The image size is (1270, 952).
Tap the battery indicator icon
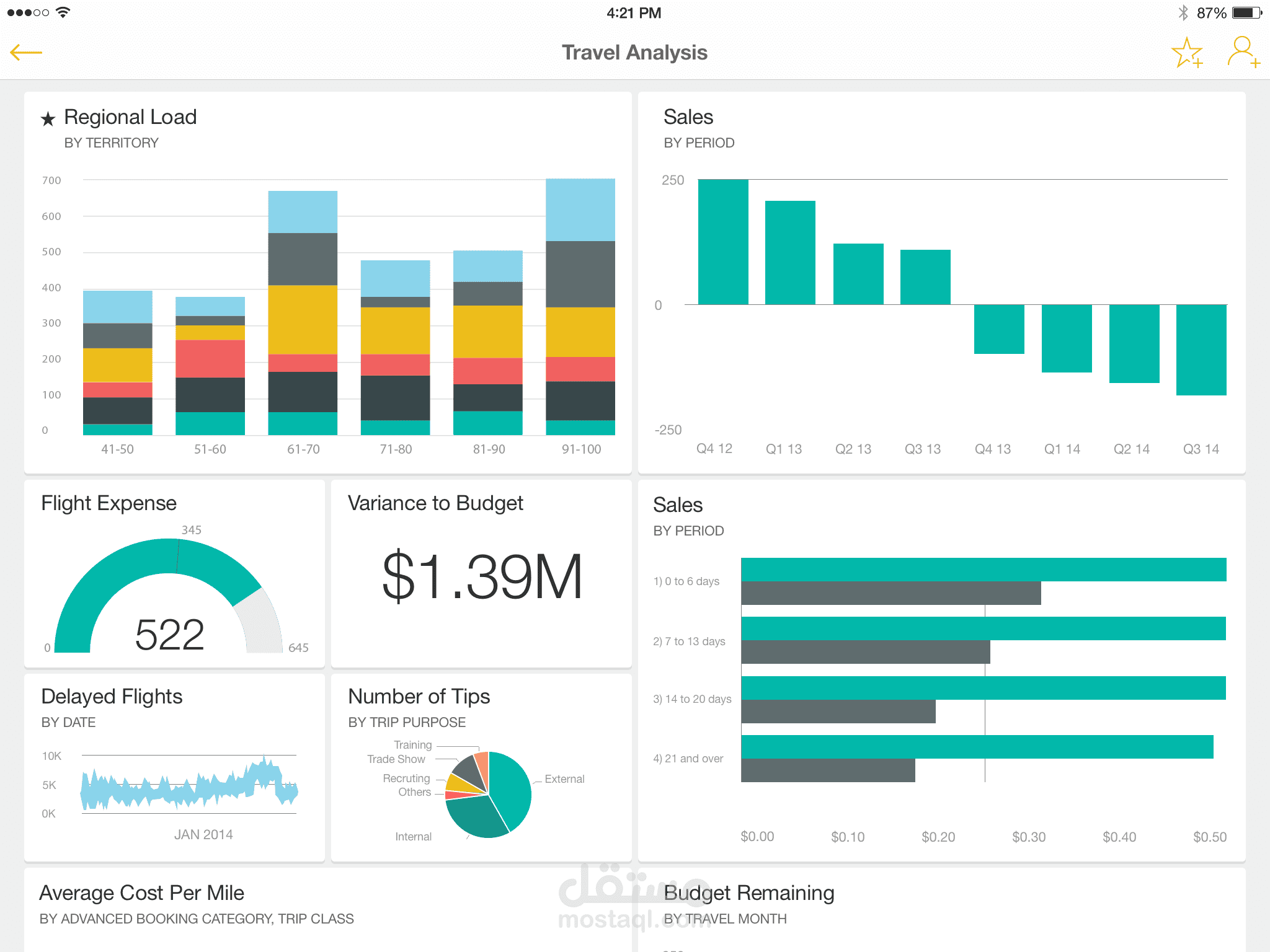pos(1247,12)
